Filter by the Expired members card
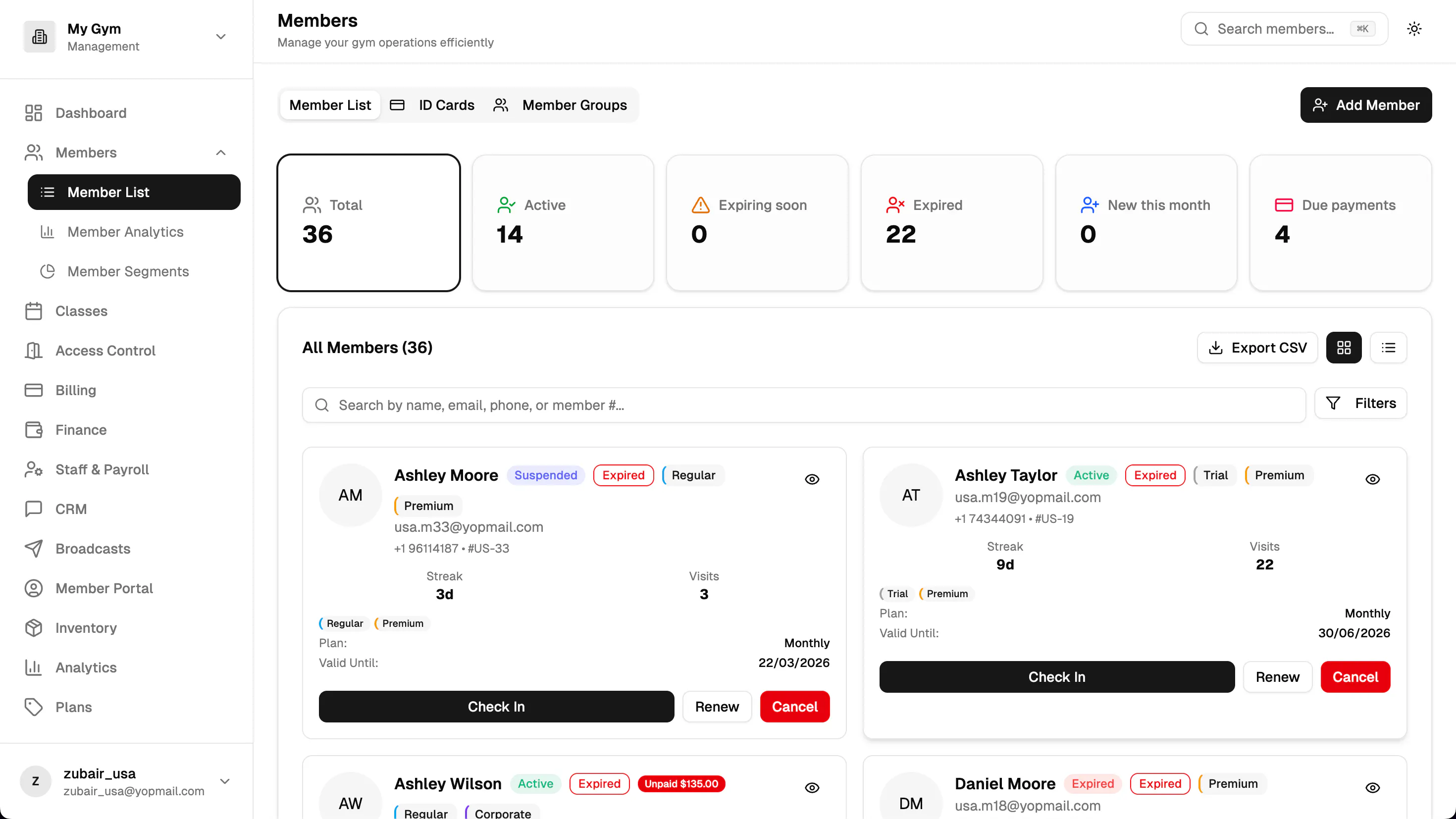This screenshot has width=1456, height=819. (952, 223)
